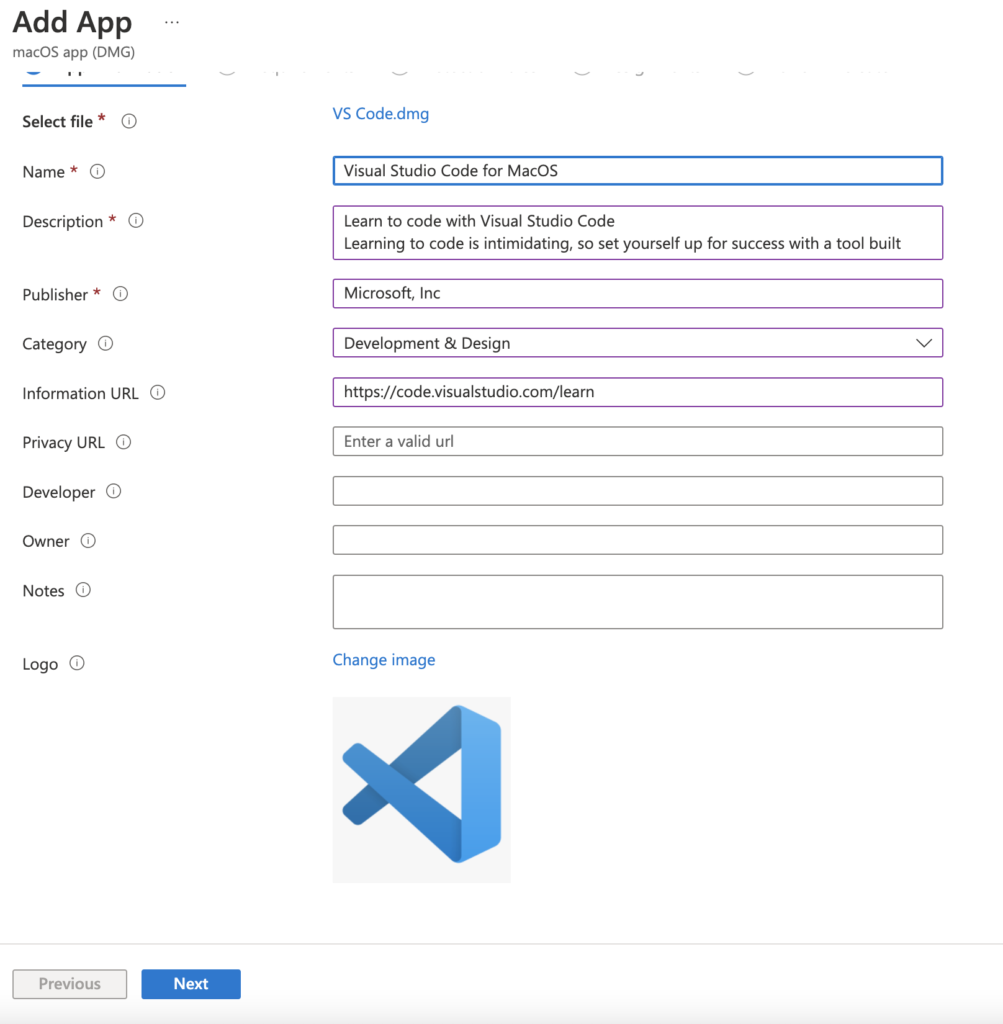Show the Information URL info icon
The width and height of the screenshot is (1003, 1024).
point(157,392)
